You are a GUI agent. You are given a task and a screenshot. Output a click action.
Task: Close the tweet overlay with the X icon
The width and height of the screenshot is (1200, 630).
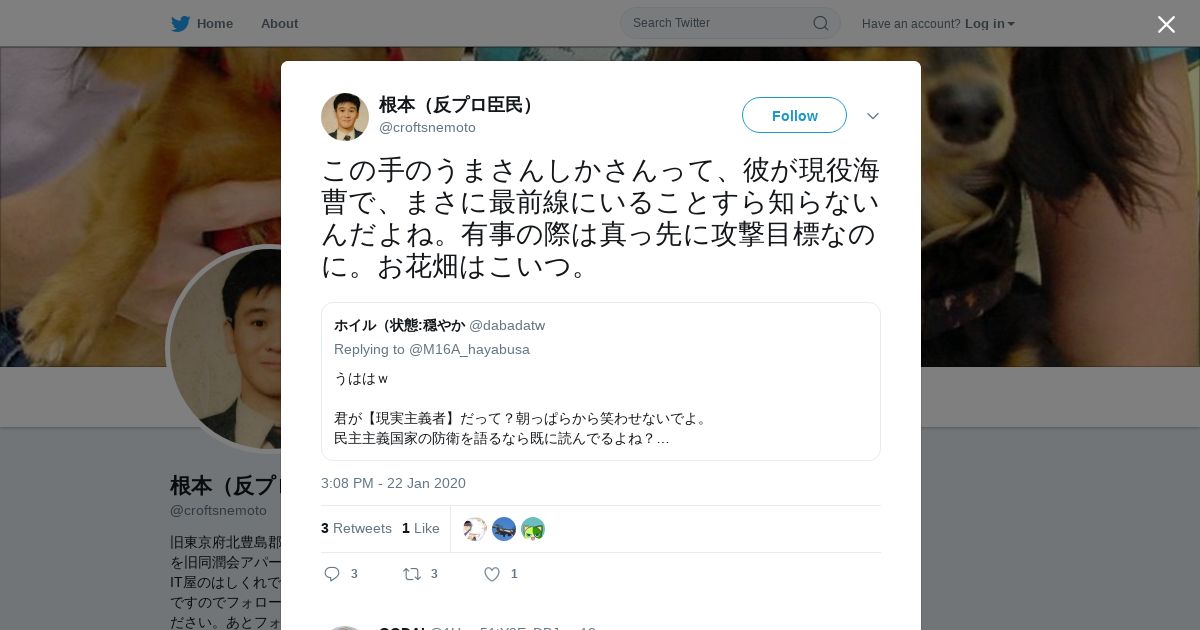[1166, 24]
